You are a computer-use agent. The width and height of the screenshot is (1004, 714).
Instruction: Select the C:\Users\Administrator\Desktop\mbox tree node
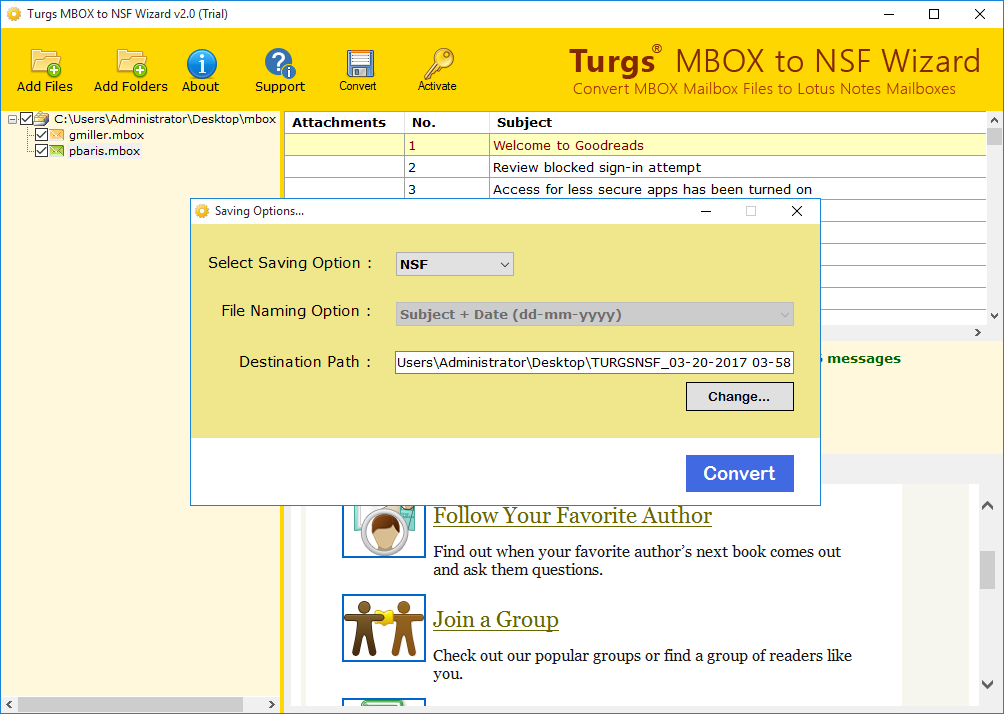(165, 118)
